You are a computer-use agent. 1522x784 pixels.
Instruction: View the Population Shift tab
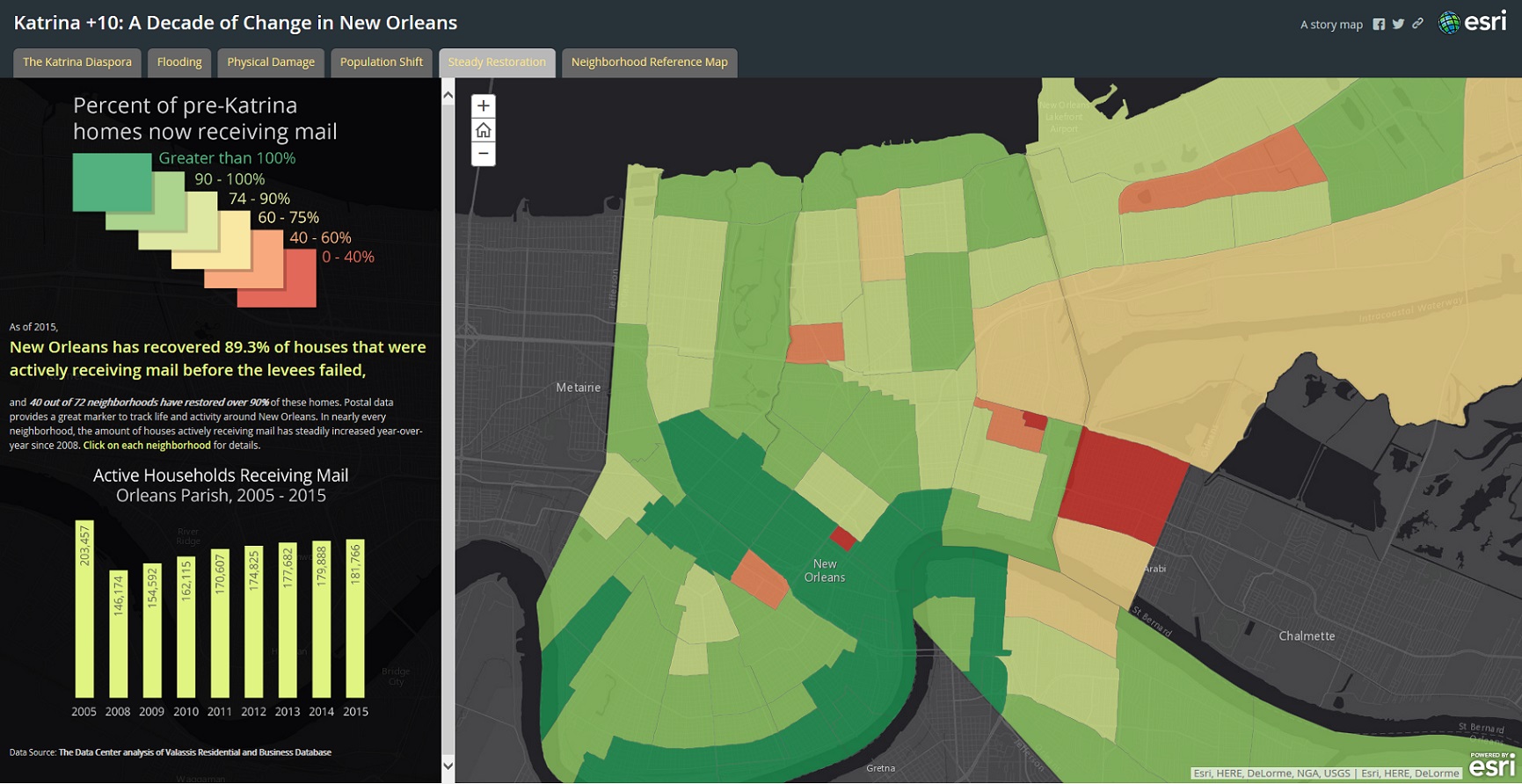pyautogui.click(x=382, y=62)
